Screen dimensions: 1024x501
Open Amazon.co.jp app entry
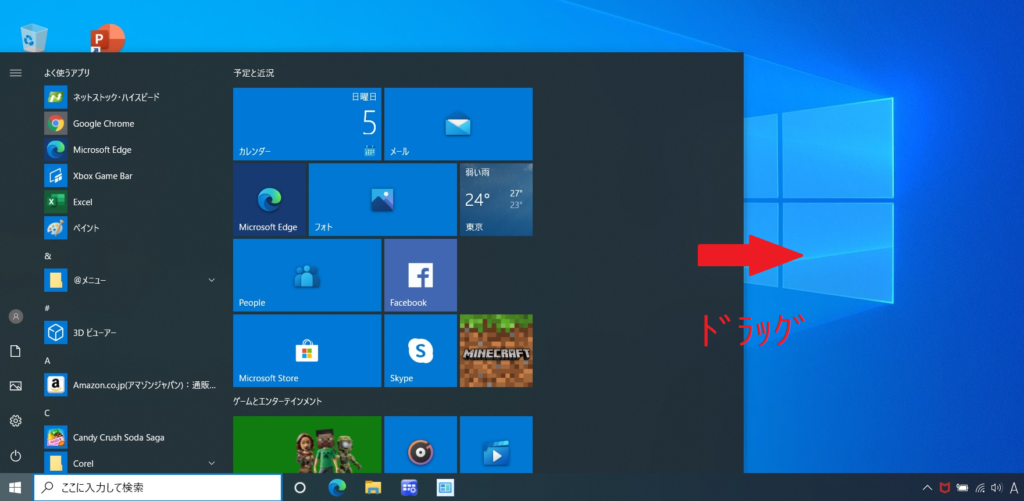click(x=131, y=385)
